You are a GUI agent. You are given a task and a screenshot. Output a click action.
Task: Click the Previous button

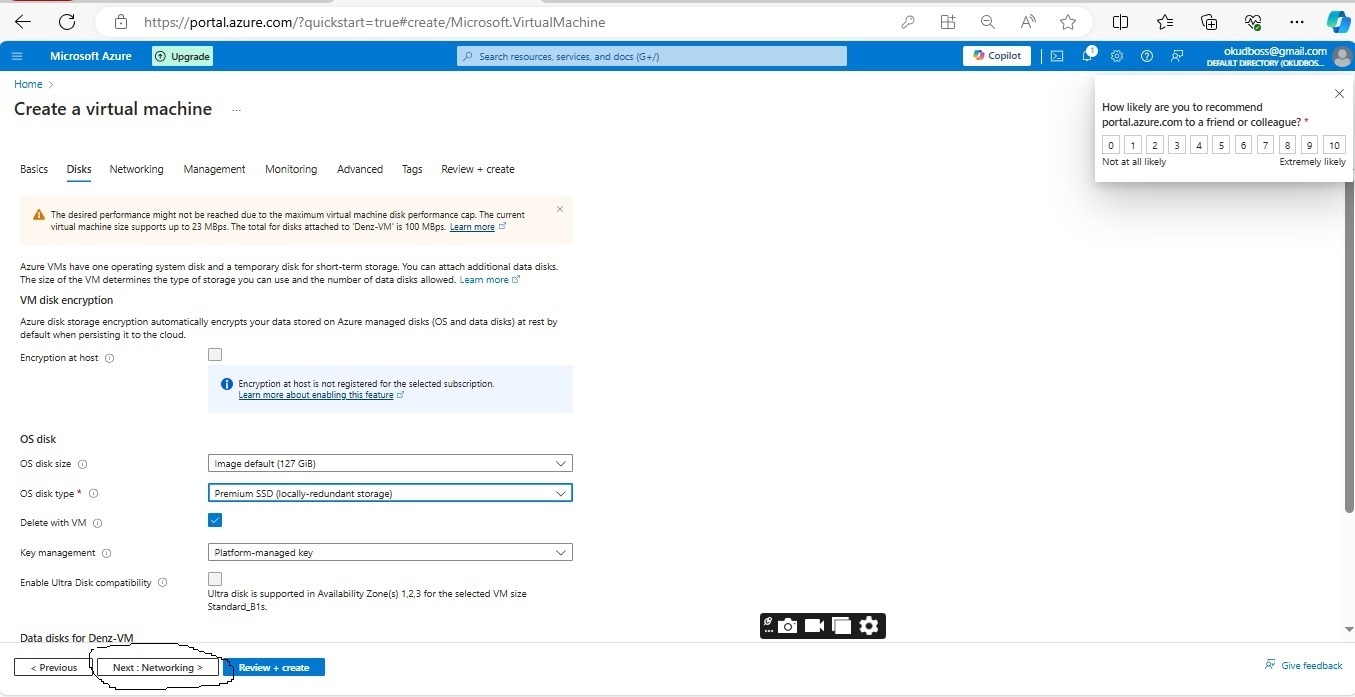(x=53, y=667)
